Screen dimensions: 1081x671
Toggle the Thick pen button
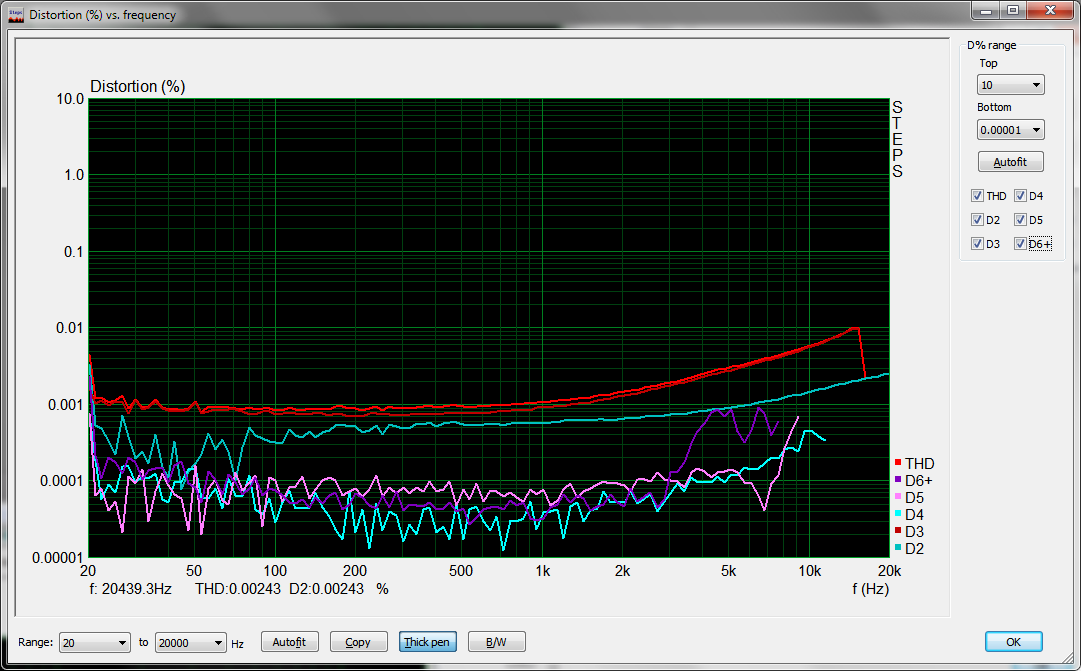point(426,642)
